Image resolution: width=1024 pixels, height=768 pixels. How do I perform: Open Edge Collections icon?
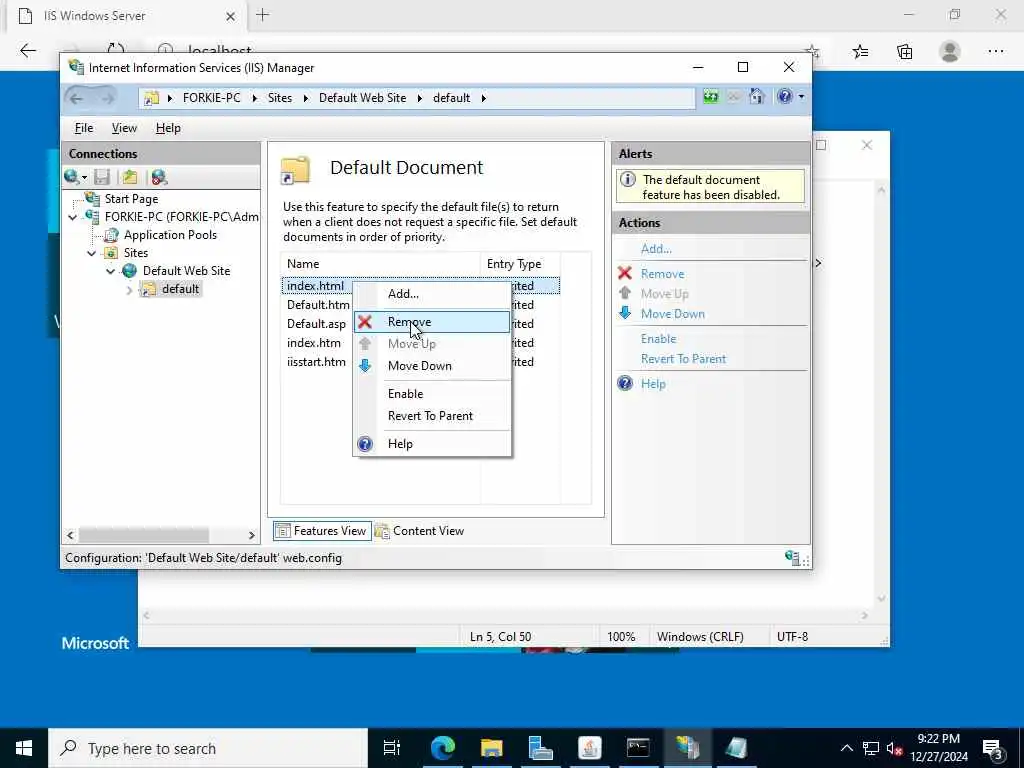pyautogui.click(x=904, y=52)
